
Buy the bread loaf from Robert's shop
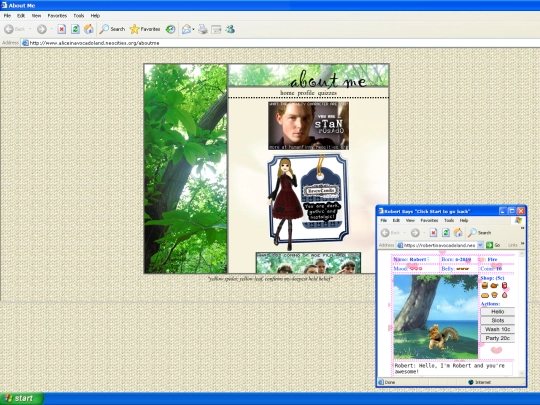click(x=485, y=295)
